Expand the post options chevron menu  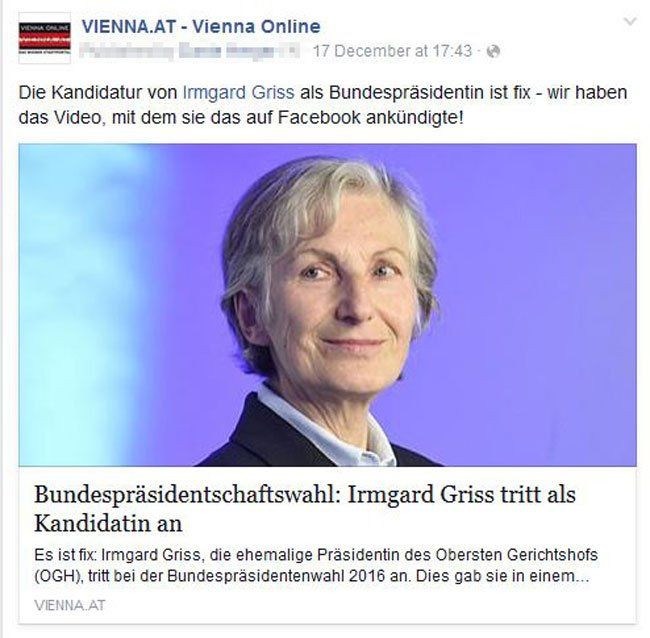(630, 21)
